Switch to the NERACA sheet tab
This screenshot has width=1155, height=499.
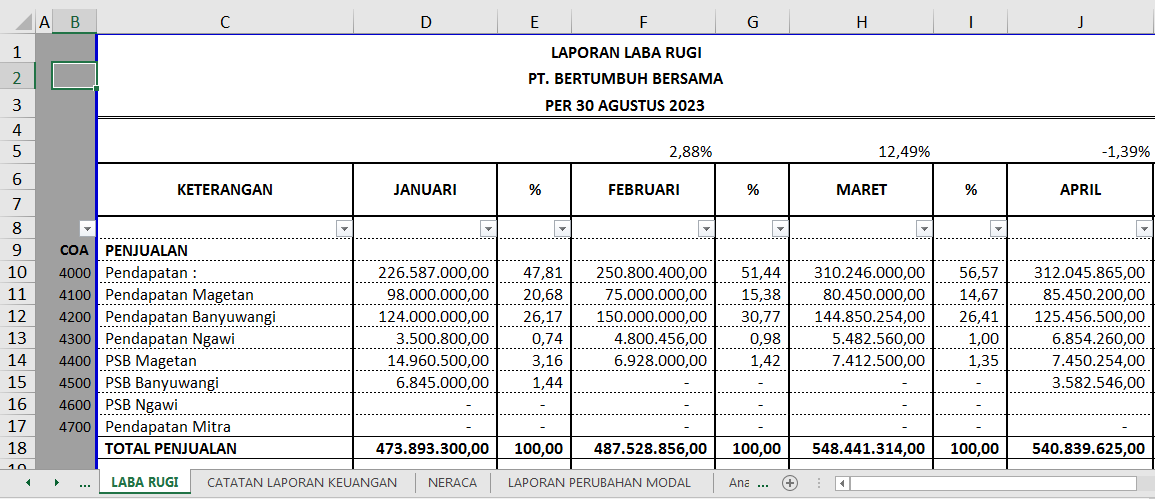pyautogui.click(x=454, y=483)
